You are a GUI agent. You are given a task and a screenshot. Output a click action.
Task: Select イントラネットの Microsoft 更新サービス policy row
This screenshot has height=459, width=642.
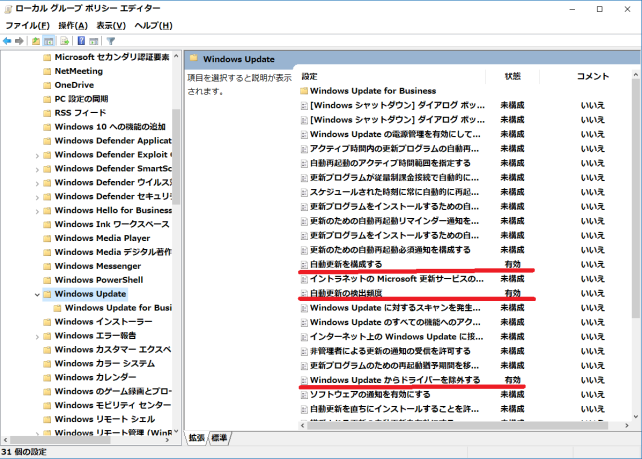(396, 279)
